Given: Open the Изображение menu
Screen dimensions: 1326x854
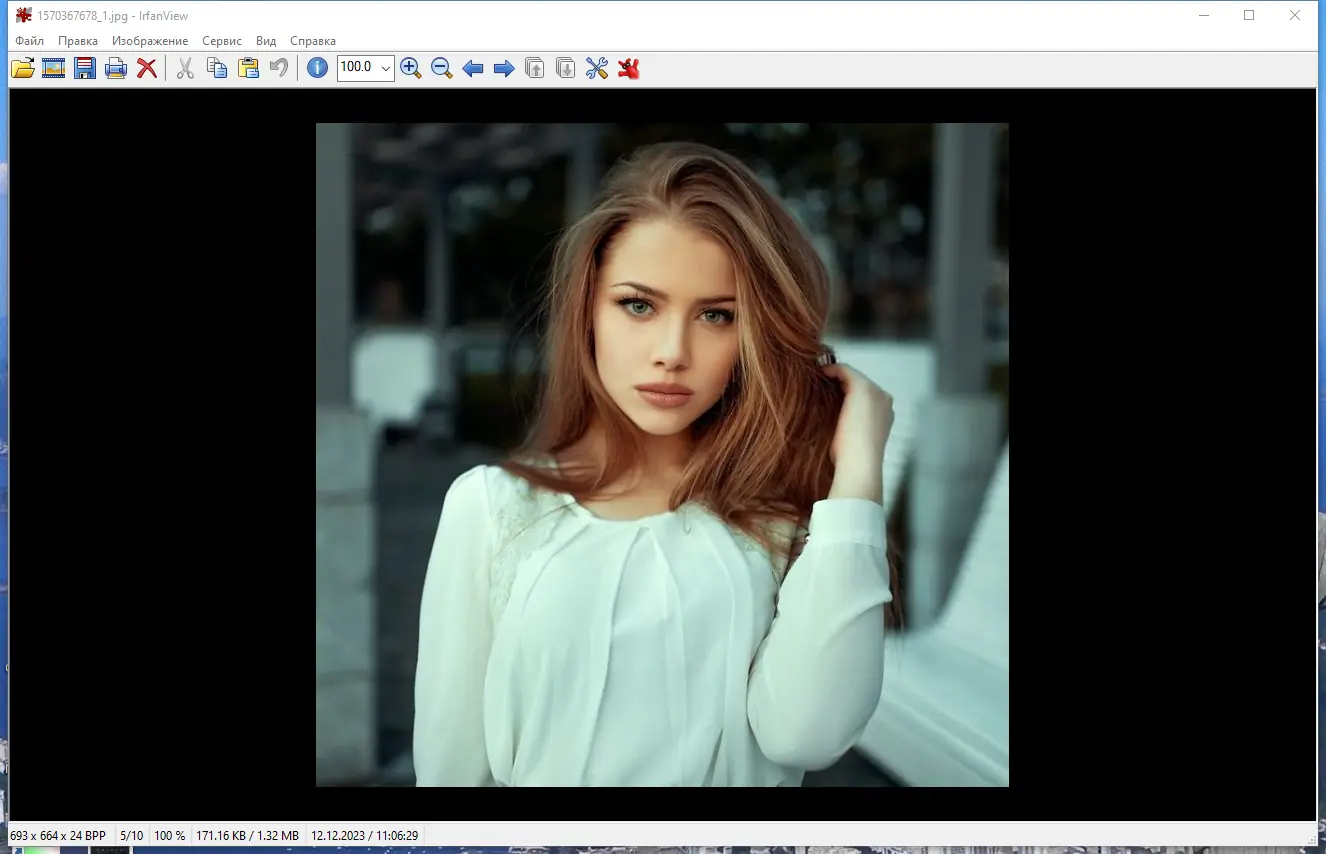Looking at the screenshot, I should (150, 41).
